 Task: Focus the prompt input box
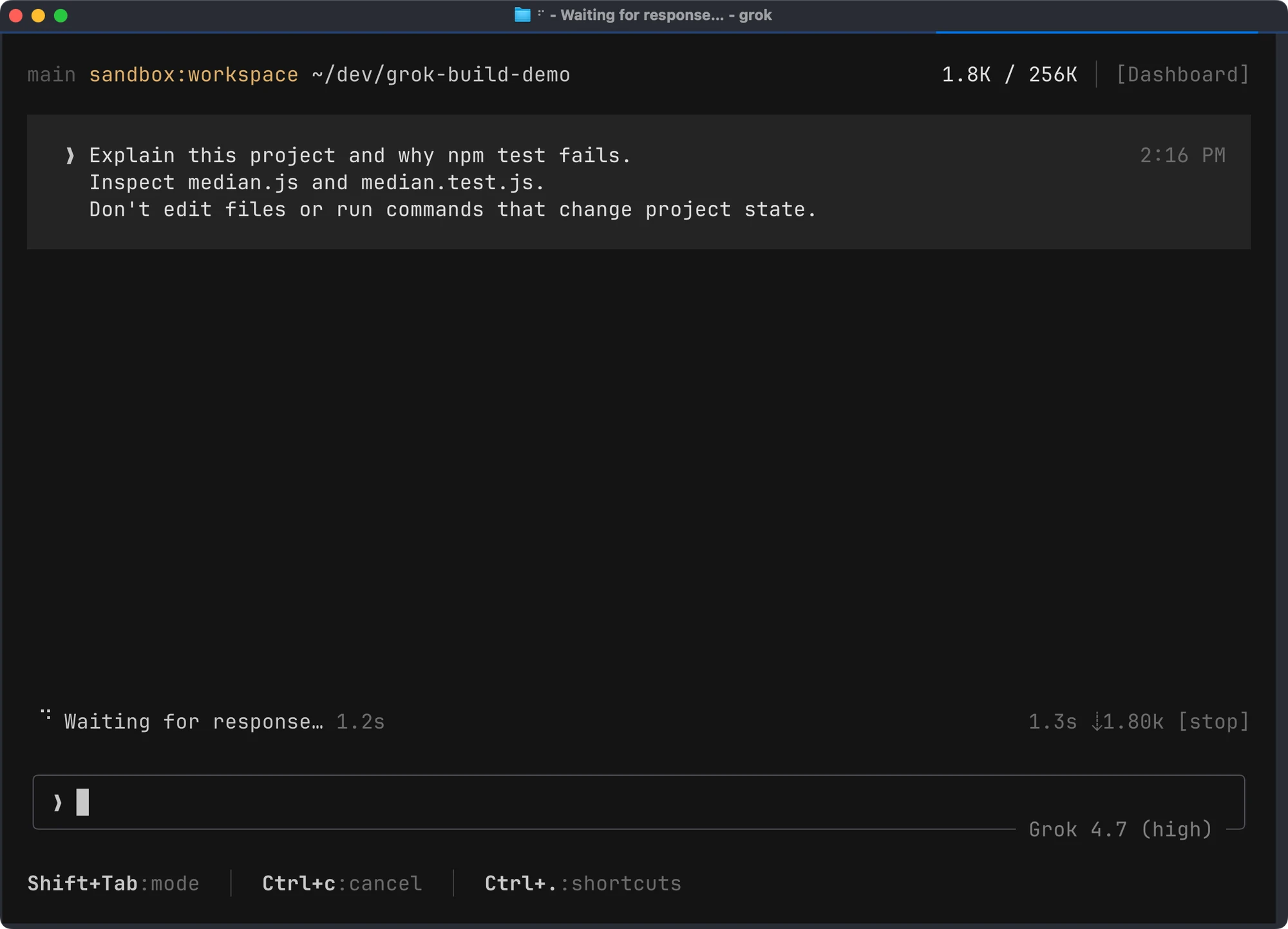point(638,802)
